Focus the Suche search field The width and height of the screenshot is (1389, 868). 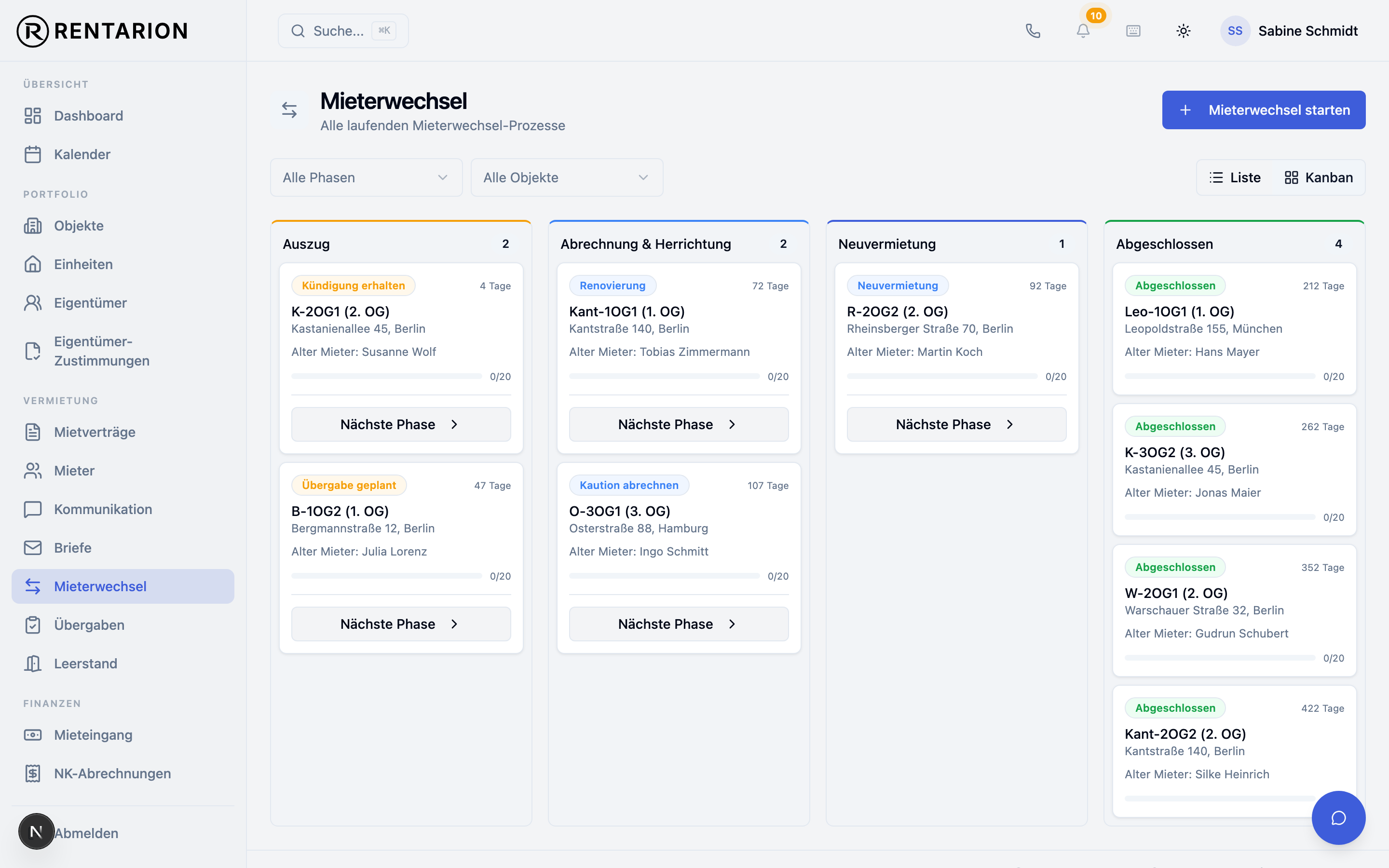(x=343, y=31)
